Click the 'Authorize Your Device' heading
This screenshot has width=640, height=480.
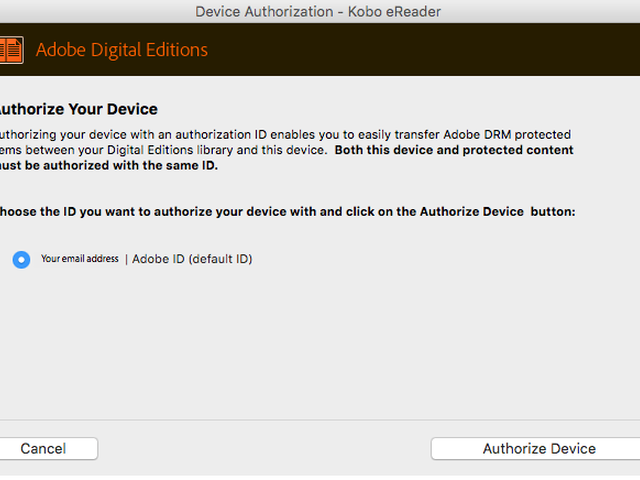point(78,109)
